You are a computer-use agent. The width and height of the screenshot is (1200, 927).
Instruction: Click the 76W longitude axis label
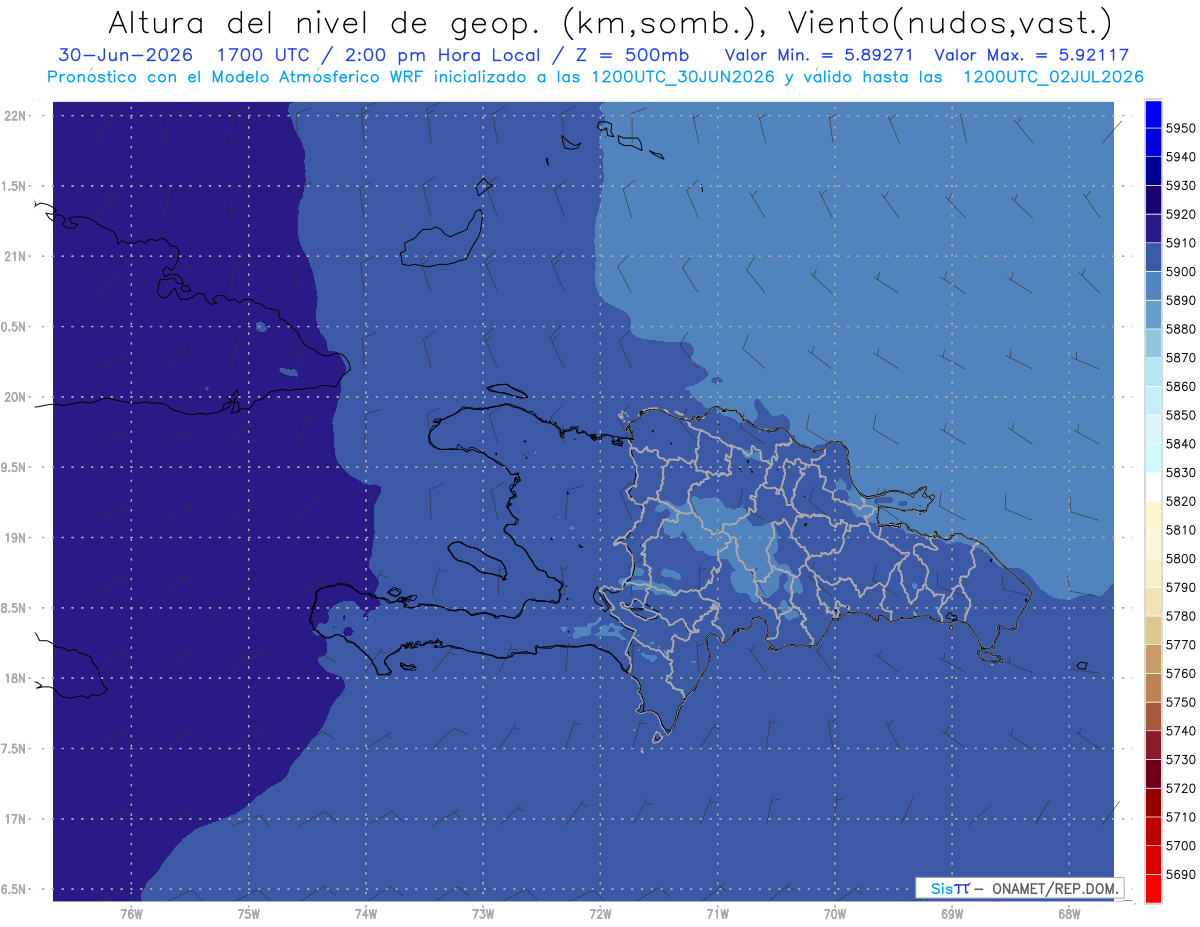click(x=132, y=914)
